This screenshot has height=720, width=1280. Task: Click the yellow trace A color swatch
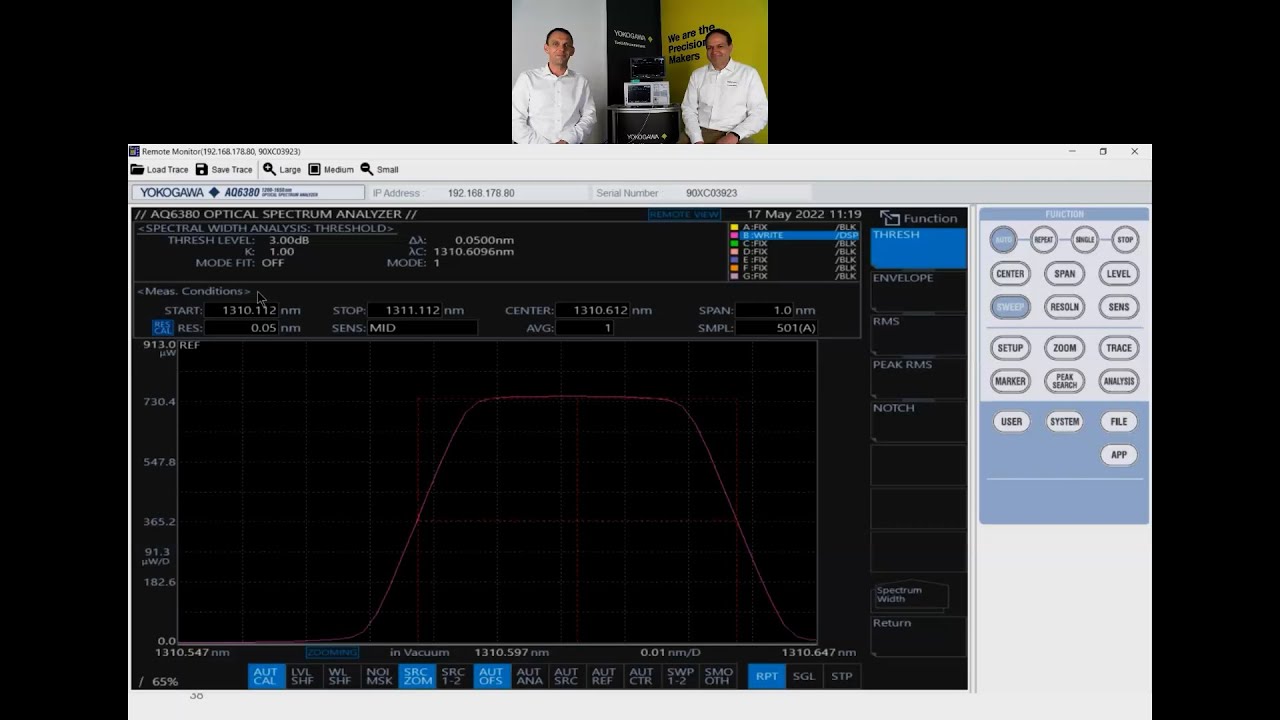(x=734, y=228)
